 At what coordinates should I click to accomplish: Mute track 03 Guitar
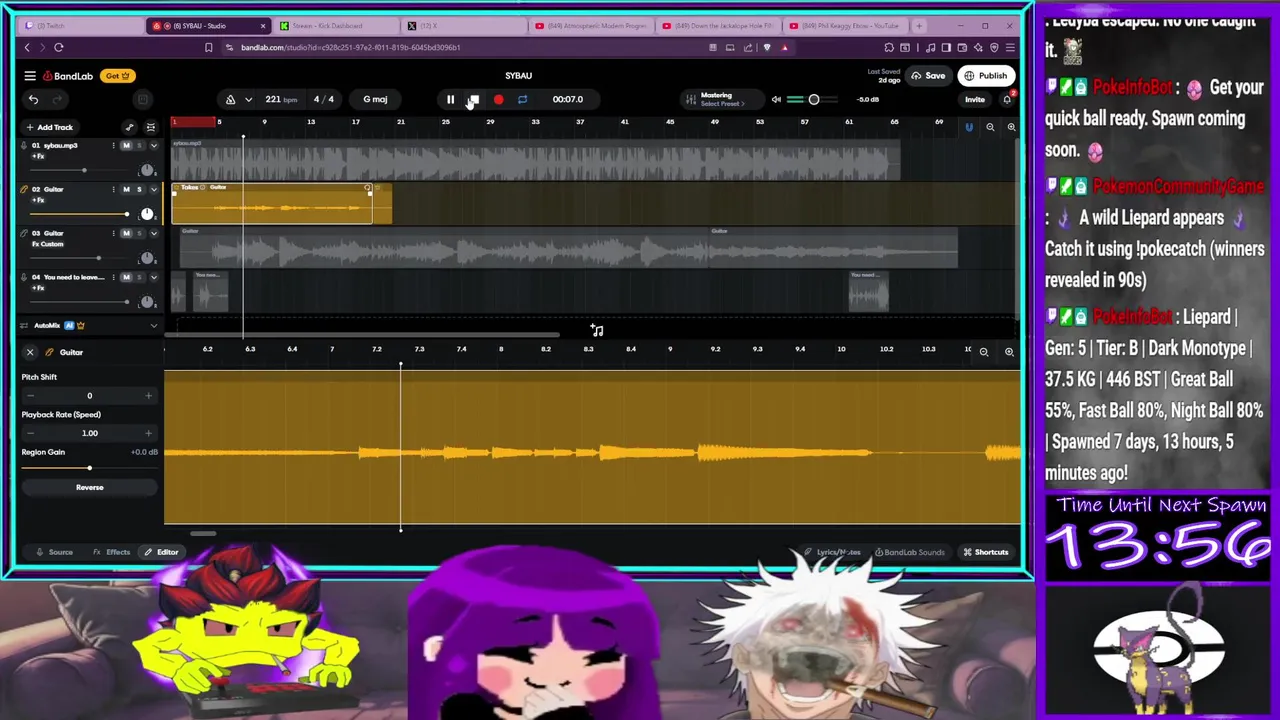[x=126, y=233]
